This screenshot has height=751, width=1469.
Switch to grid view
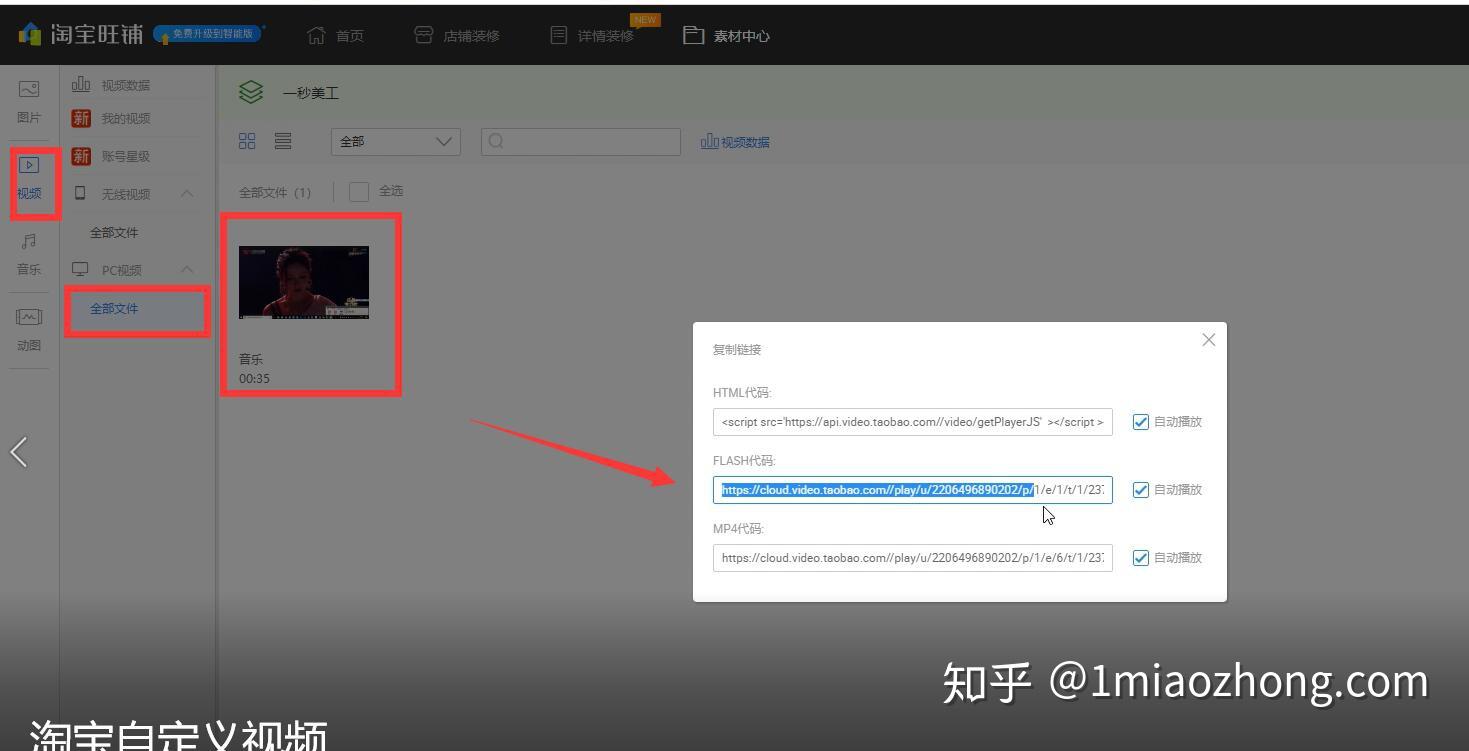click(x=247, y=142)
